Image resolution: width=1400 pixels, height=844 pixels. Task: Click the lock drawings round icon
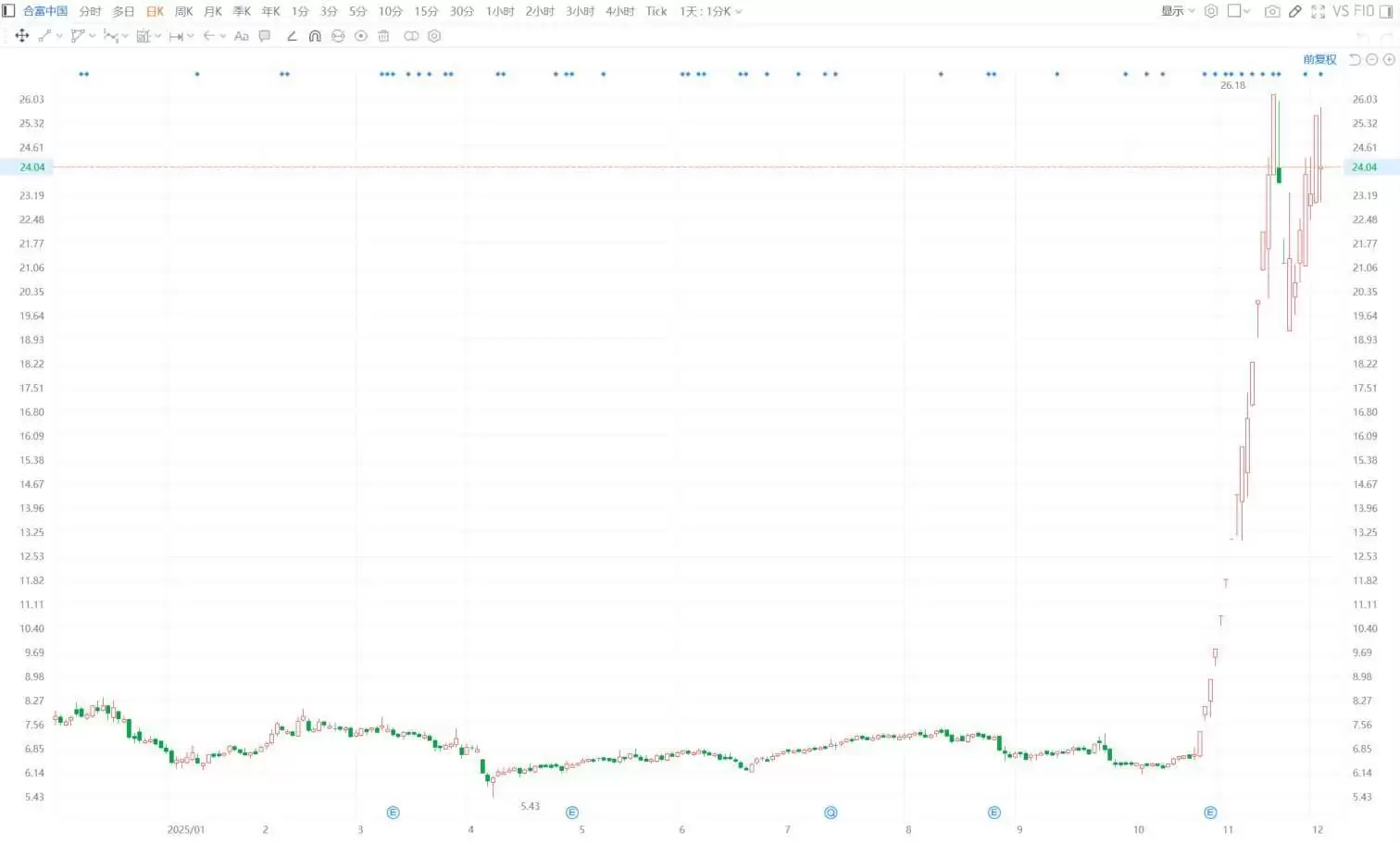(x=338, y=36)
